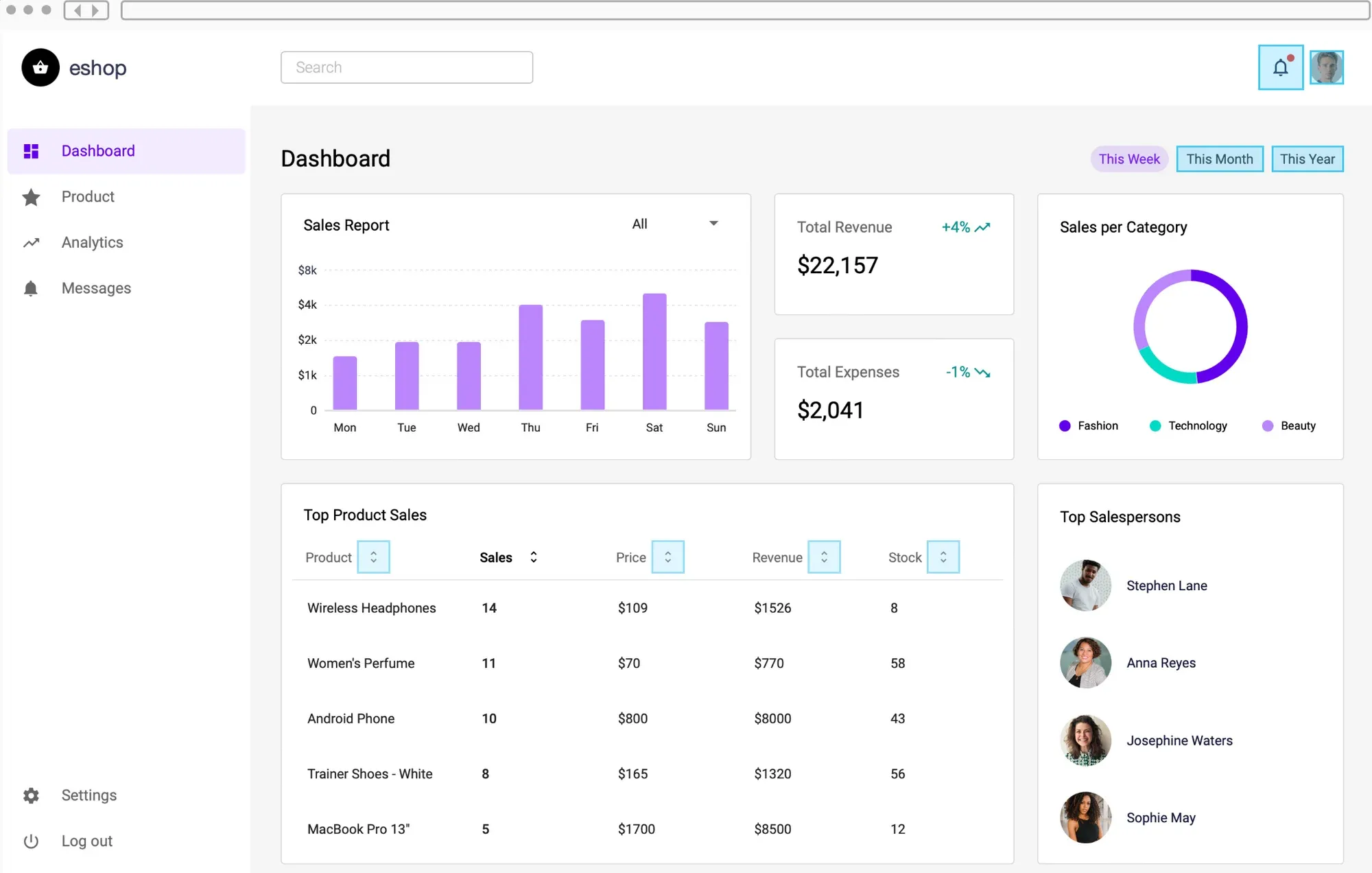Click the notification bell icon
Image resolution: width=1372 pixels, height=873 pixels.
[1280, 67]
